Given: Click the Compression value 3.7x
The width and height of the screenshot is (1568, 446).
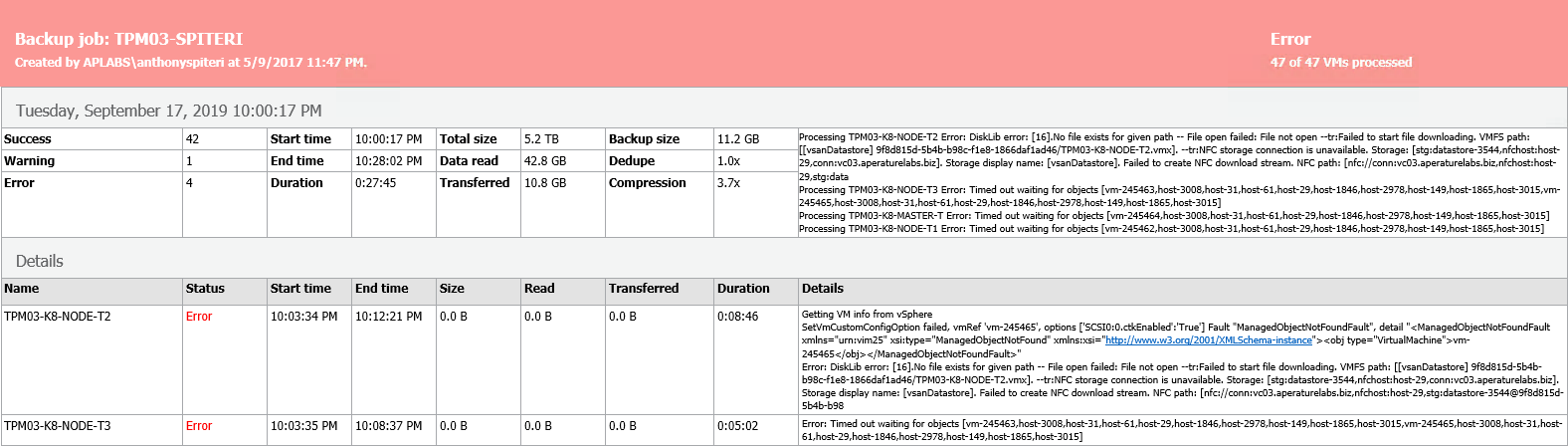Looking at the screenshot, I should coord(728,183).
